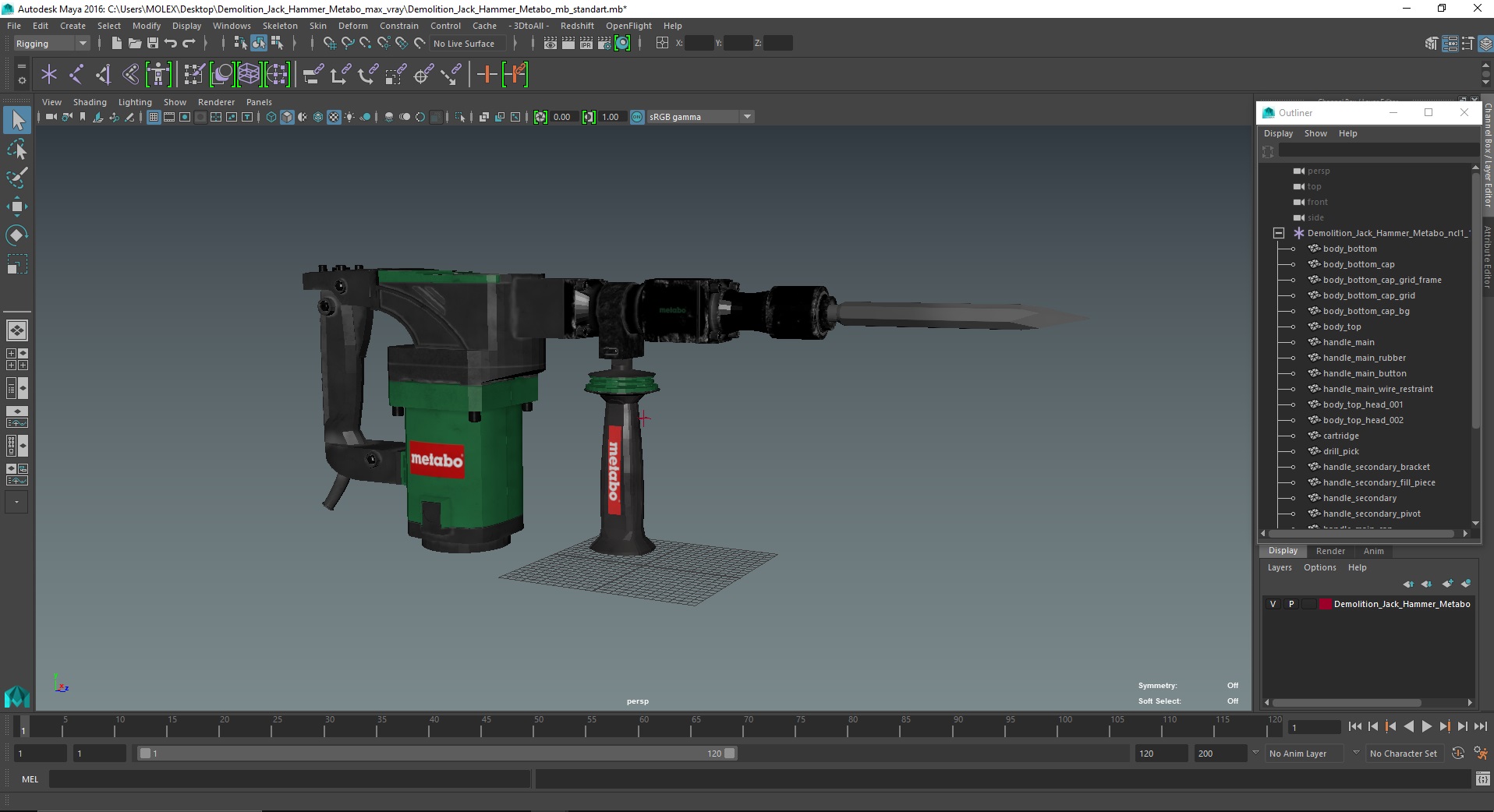Open the Redshift menu
The height and width of the screenshot is (812, 1494).
(577, 26)
